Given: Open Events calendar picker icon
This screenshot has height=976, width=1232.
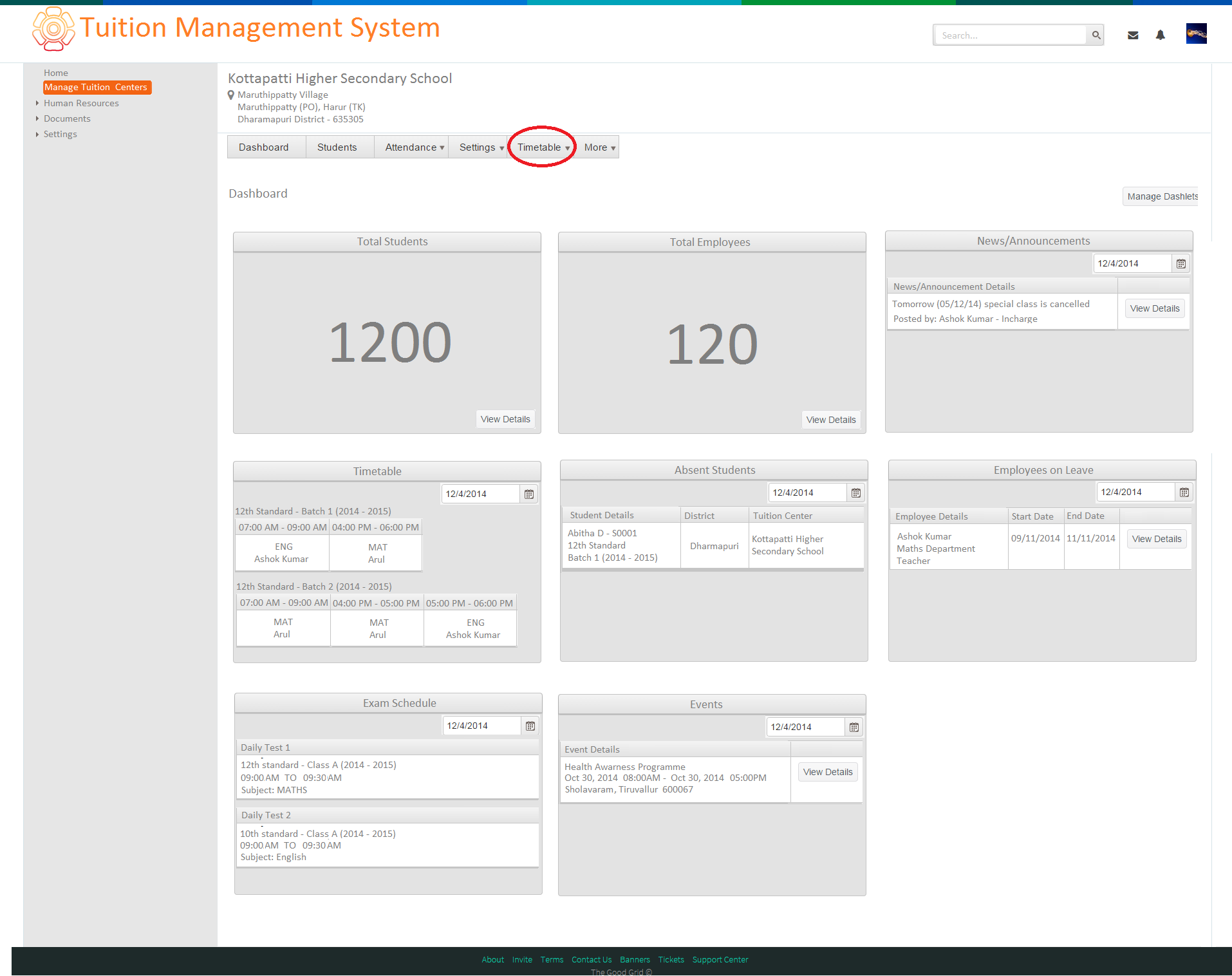Looking at the screenshot, I should [854, 727].
